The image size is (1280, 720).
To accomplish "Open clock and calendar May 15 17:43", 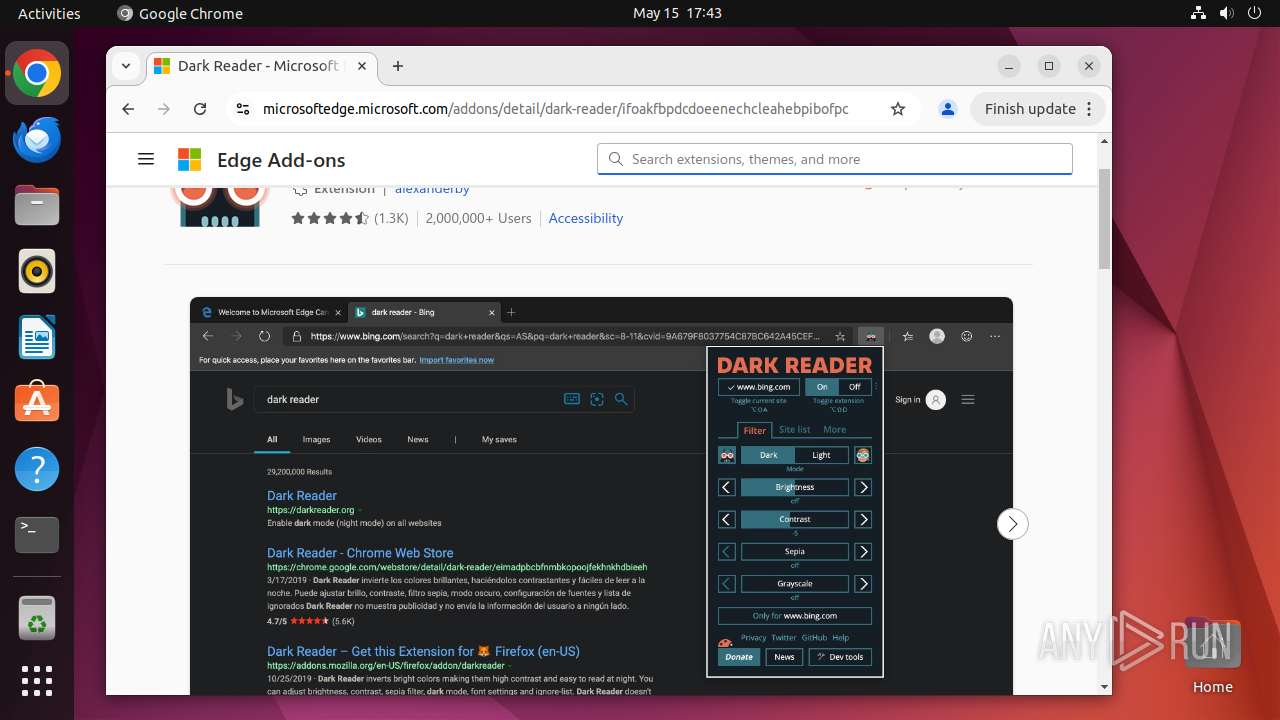I will 677,13.
